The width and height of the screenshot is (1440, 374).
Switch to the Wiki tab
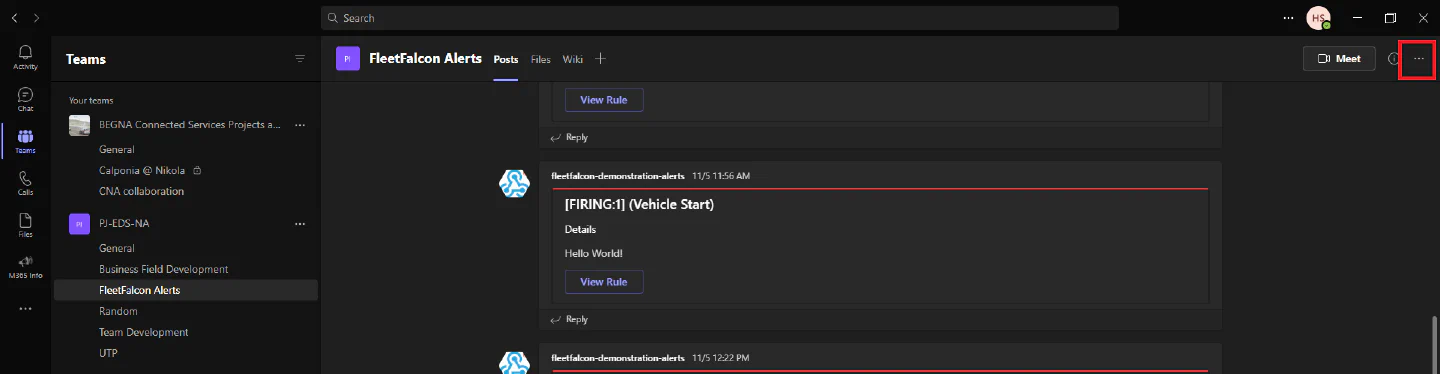click(x=572, y=59)
